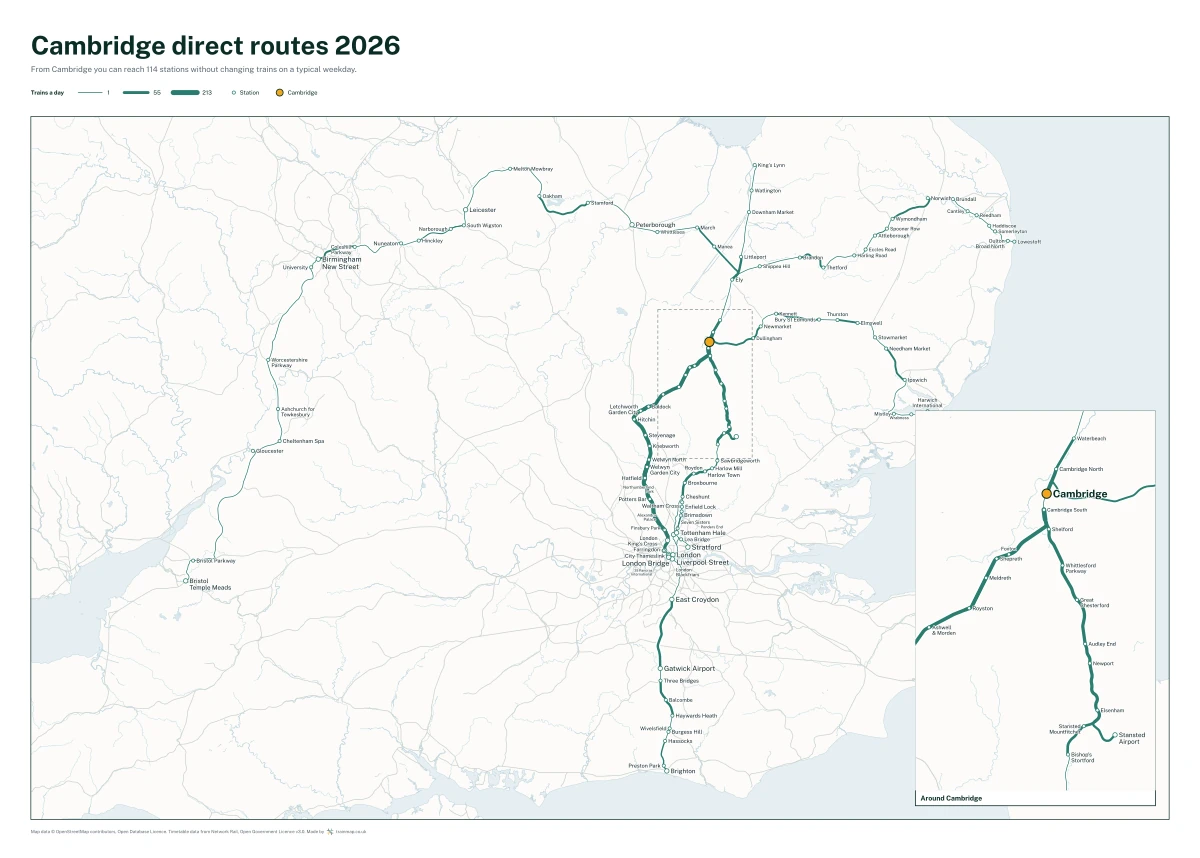Click the 'Thetford' station label
Viewport: 1200px width, 858px height.
837,268
